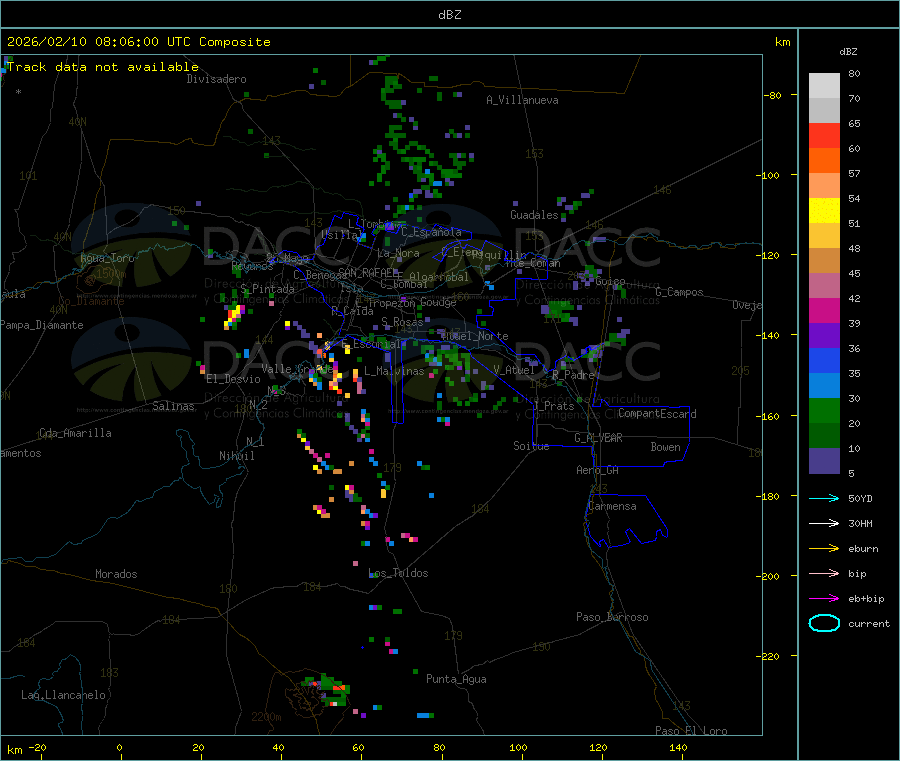900x761 pixels.
Task: Click the 'km' label at top right
Action: click(783, 42)
